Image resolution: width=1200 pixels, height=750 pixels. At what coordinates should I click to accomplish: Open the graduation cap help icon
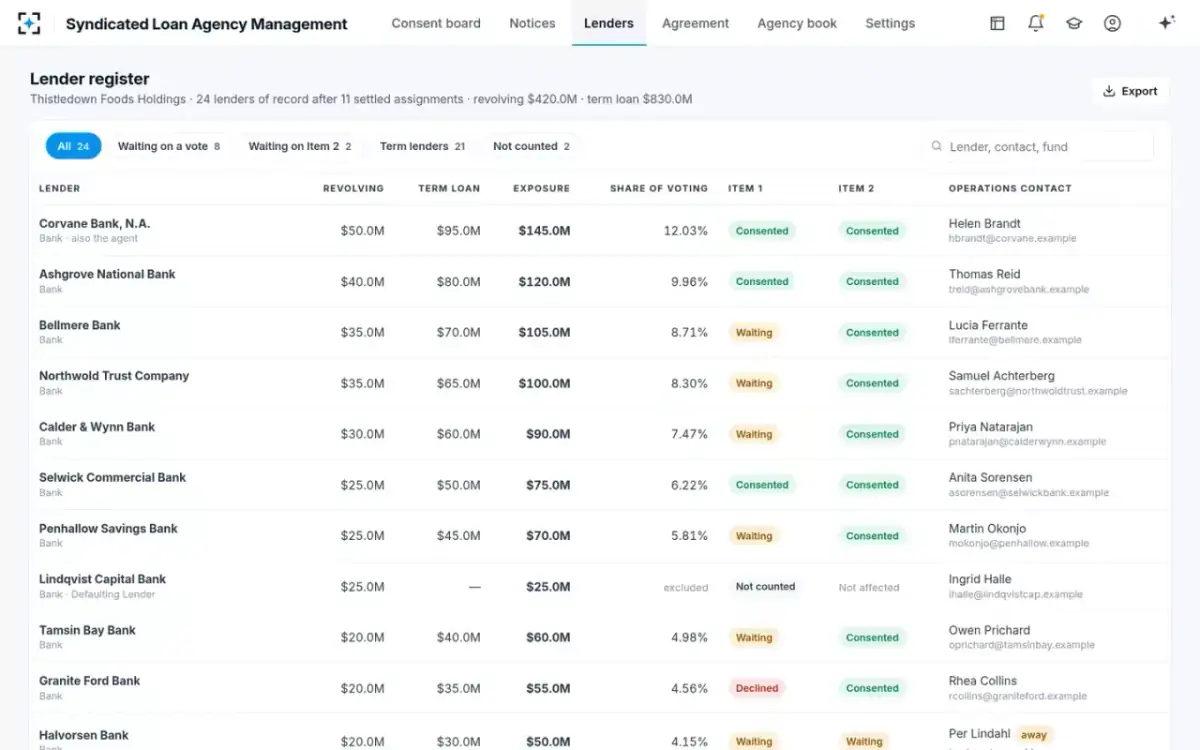(1074, 23)
